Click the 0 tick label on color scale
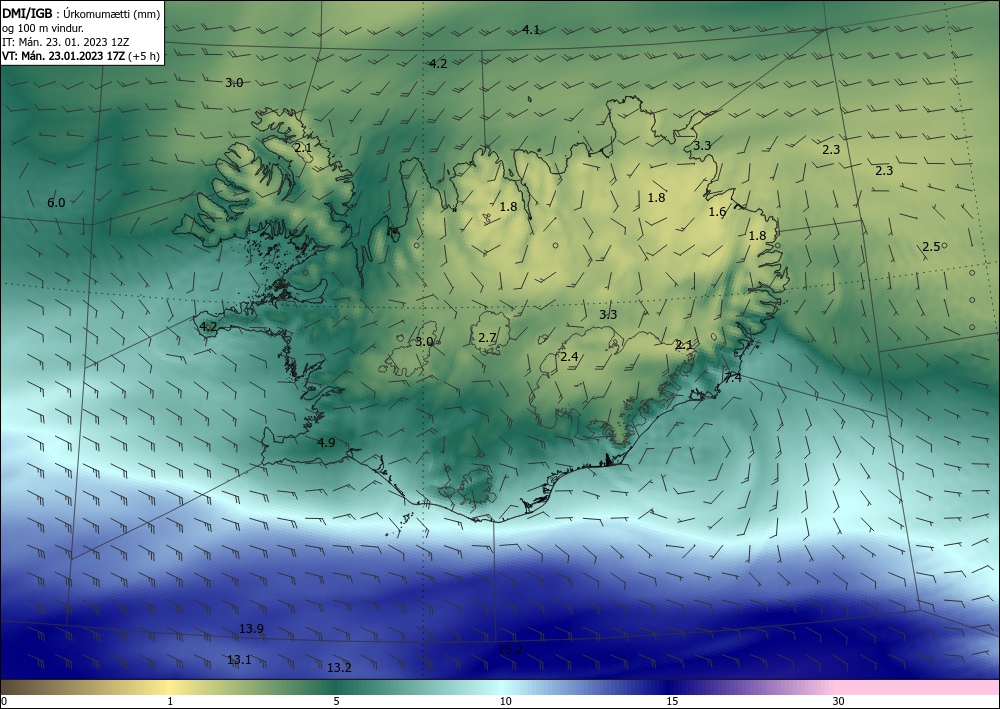 click(4, 701)
